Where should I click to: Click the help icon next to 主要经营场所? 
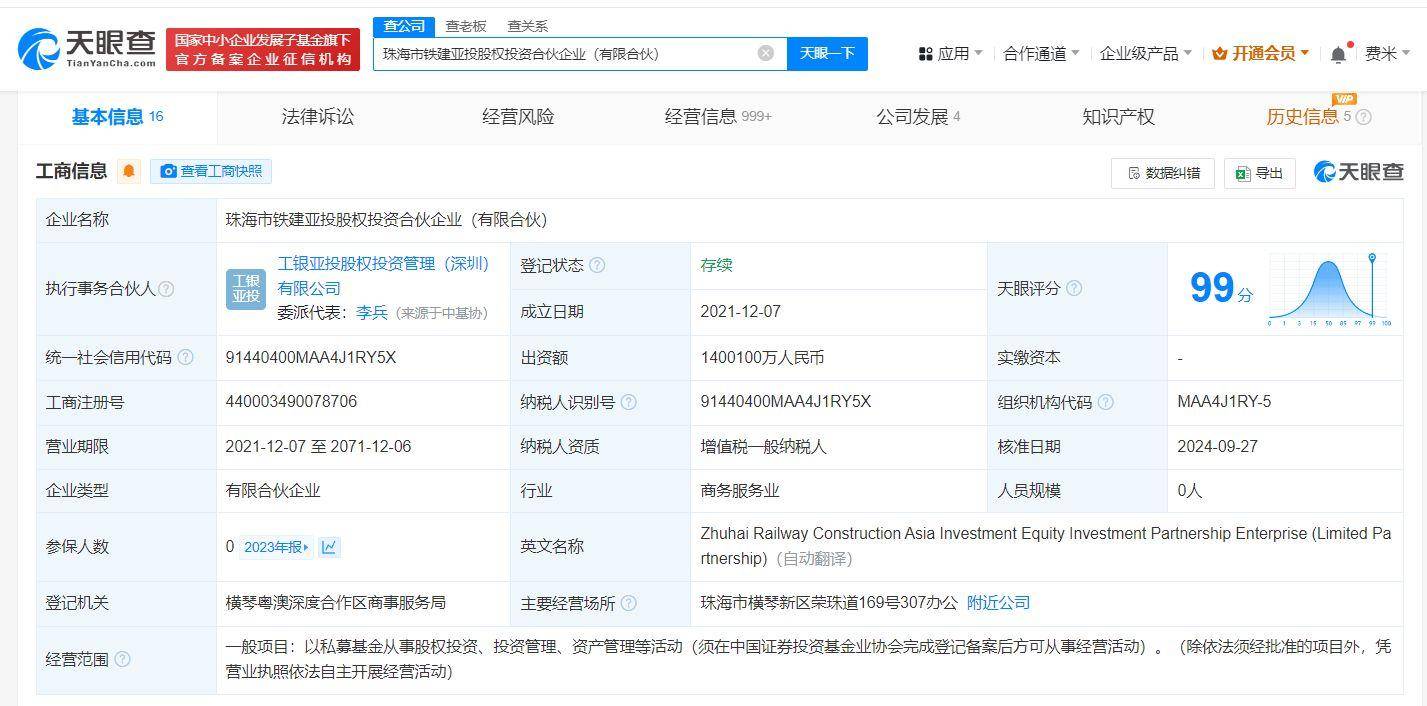pos(628,603)
